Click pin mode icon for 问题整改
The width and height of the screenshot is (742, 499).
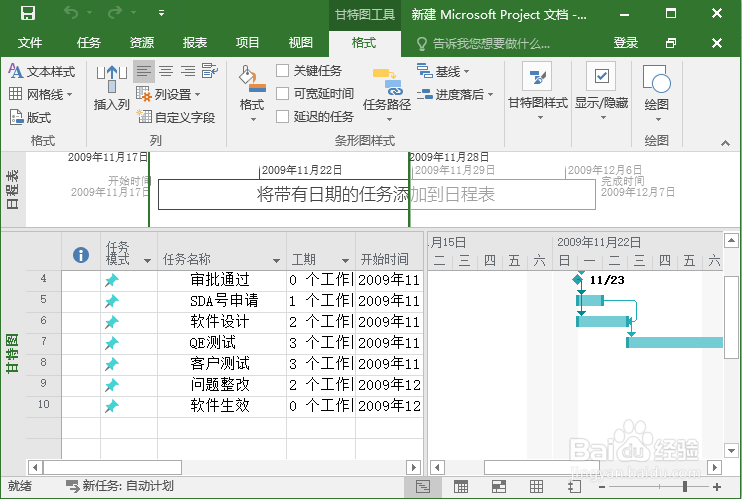112,385
